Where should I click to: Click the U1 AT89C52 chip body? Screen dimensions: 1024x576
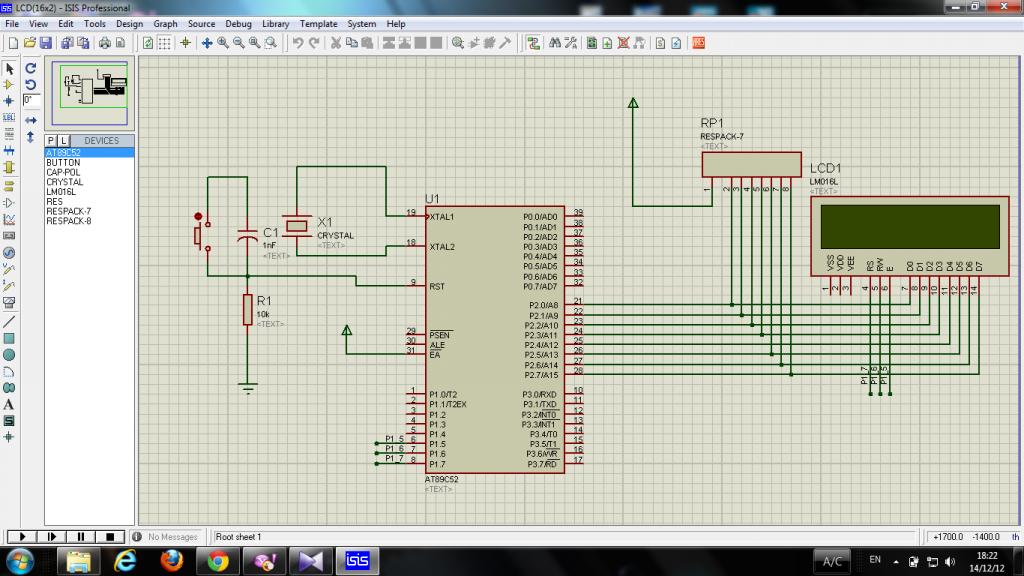click(x=494, y=340)
